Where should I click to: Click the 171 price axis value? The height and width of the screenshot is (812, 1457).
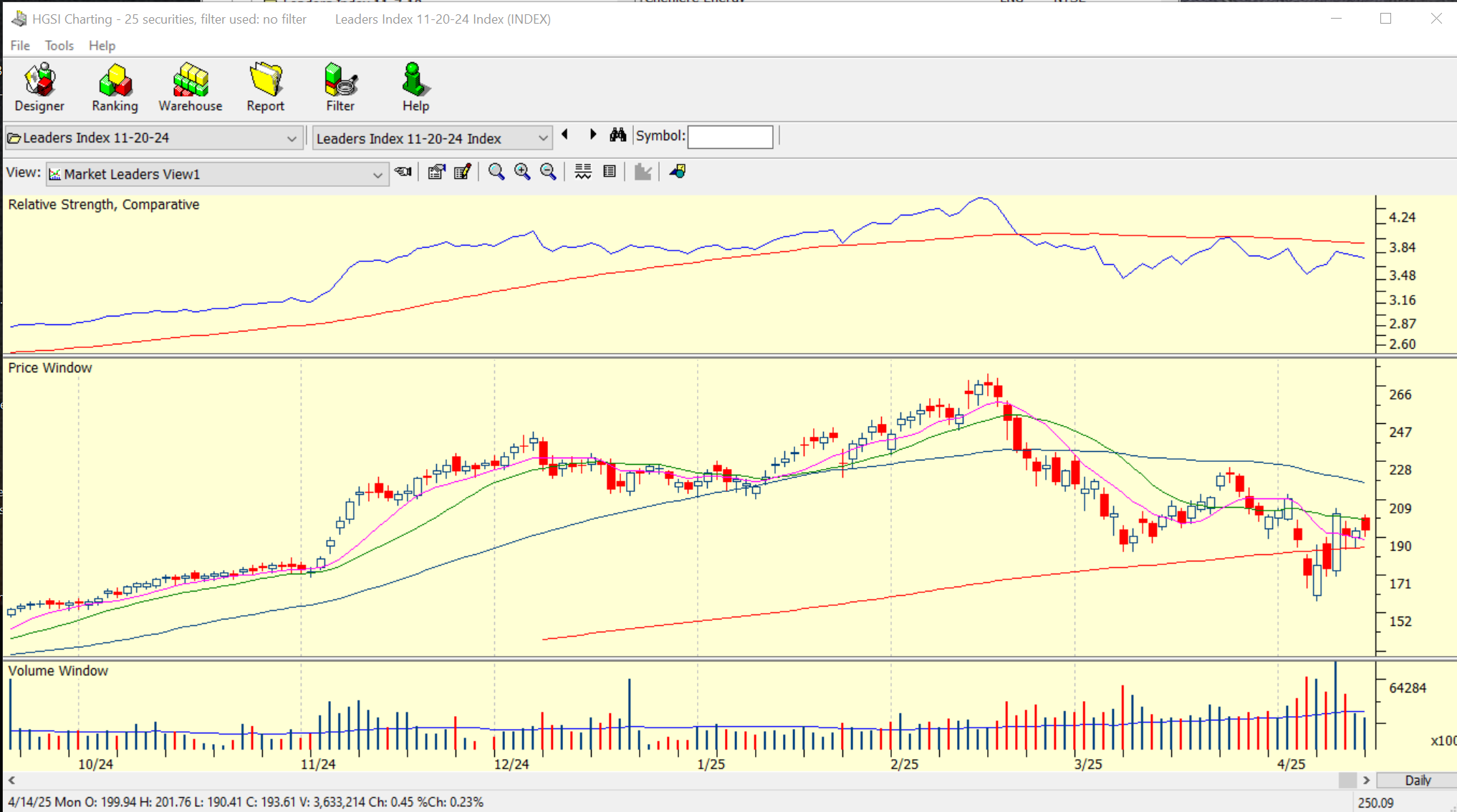(1400, 584)
